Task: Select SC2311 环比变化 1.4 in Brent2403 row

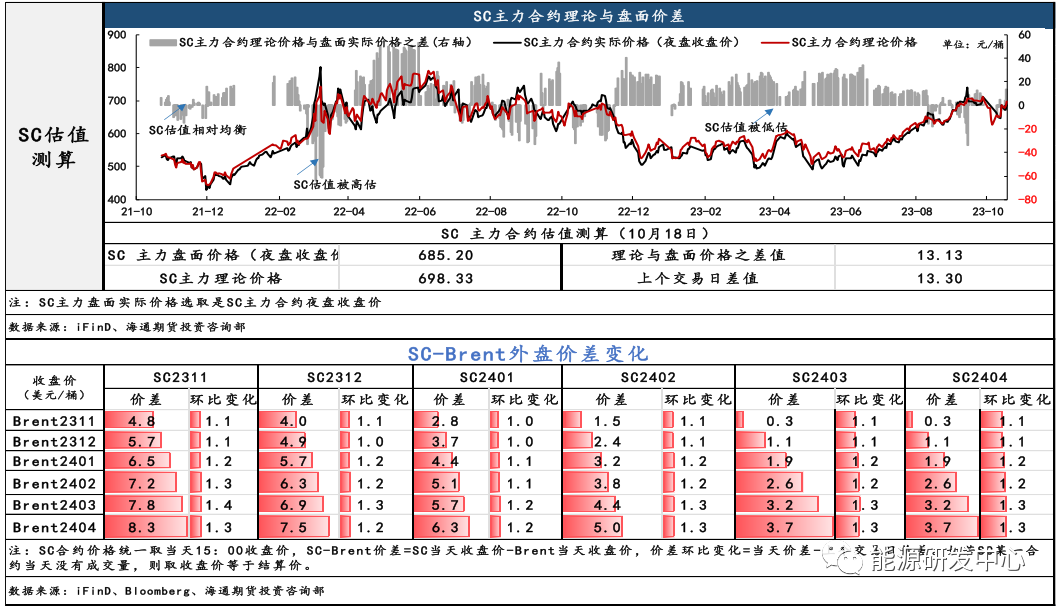Action: [x=219, y=505]
